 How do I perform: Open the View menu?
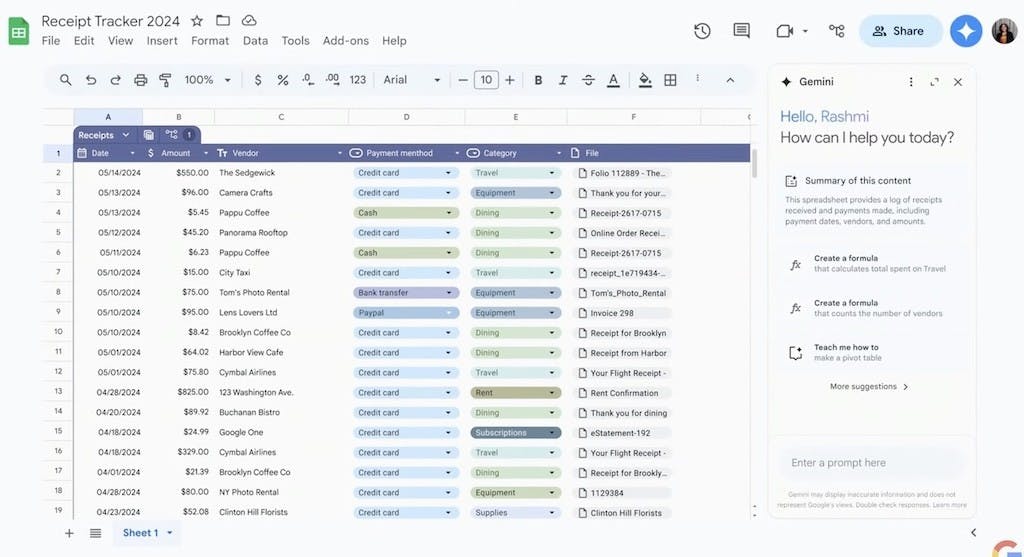(x=120, y=40)
